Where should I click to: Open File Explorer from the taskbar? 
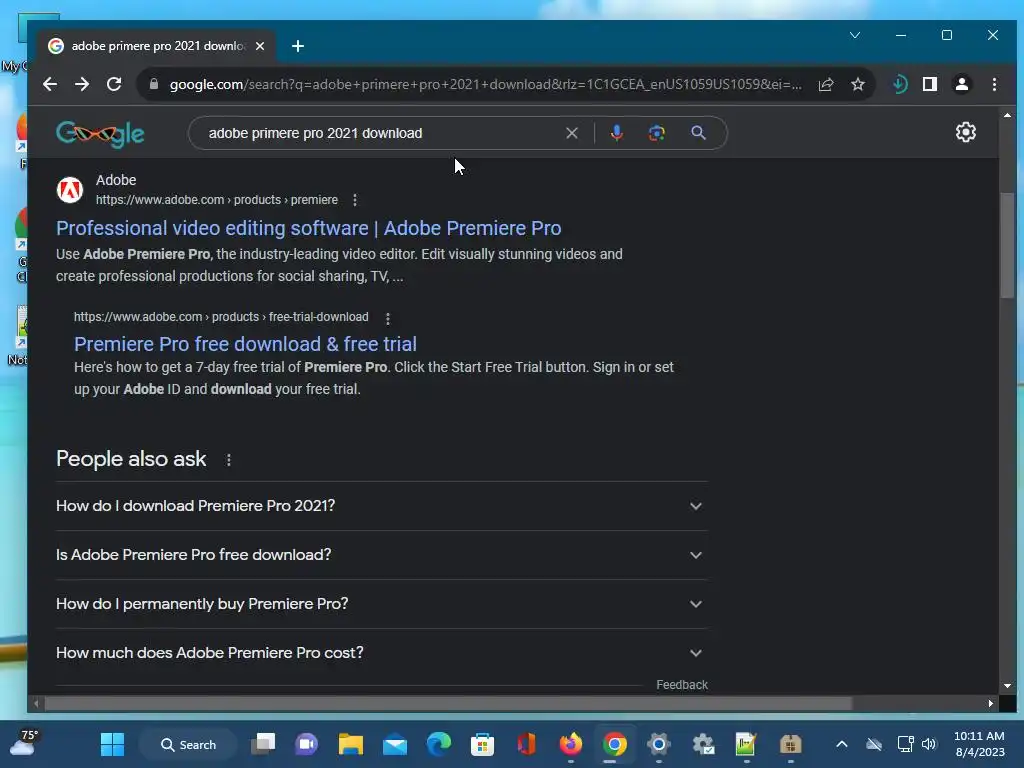tap(351, 744)
